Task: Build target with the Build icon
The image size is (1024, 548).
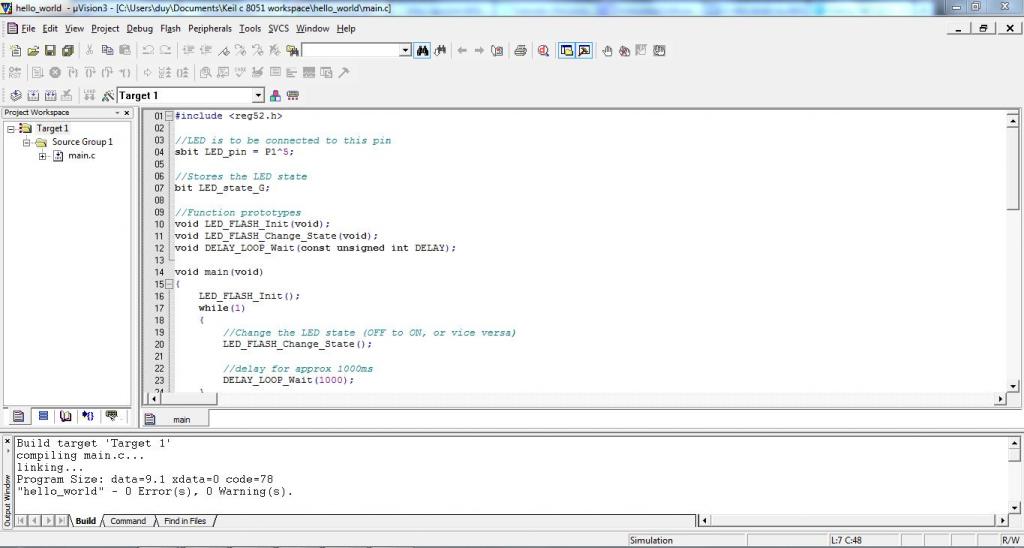Action: click(33, 95)
